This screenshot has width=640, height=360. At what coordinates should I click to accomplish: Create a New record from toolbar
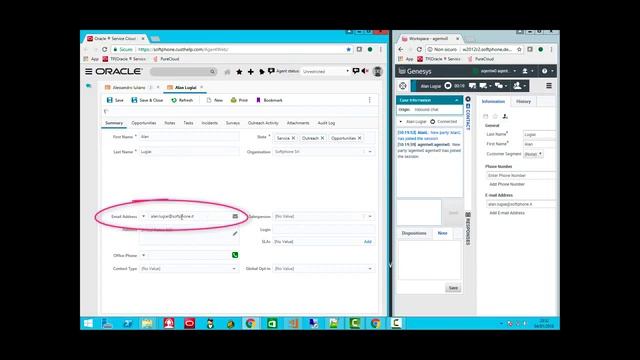[x=215, y=100]
